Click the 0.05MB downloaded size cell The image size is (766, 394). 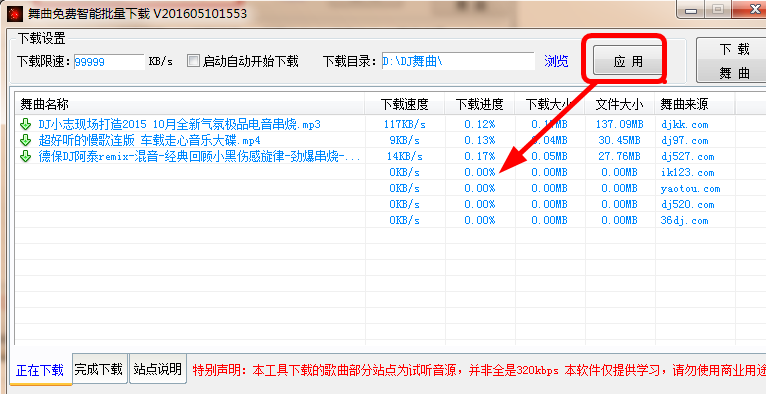click(x=549, y=157)
